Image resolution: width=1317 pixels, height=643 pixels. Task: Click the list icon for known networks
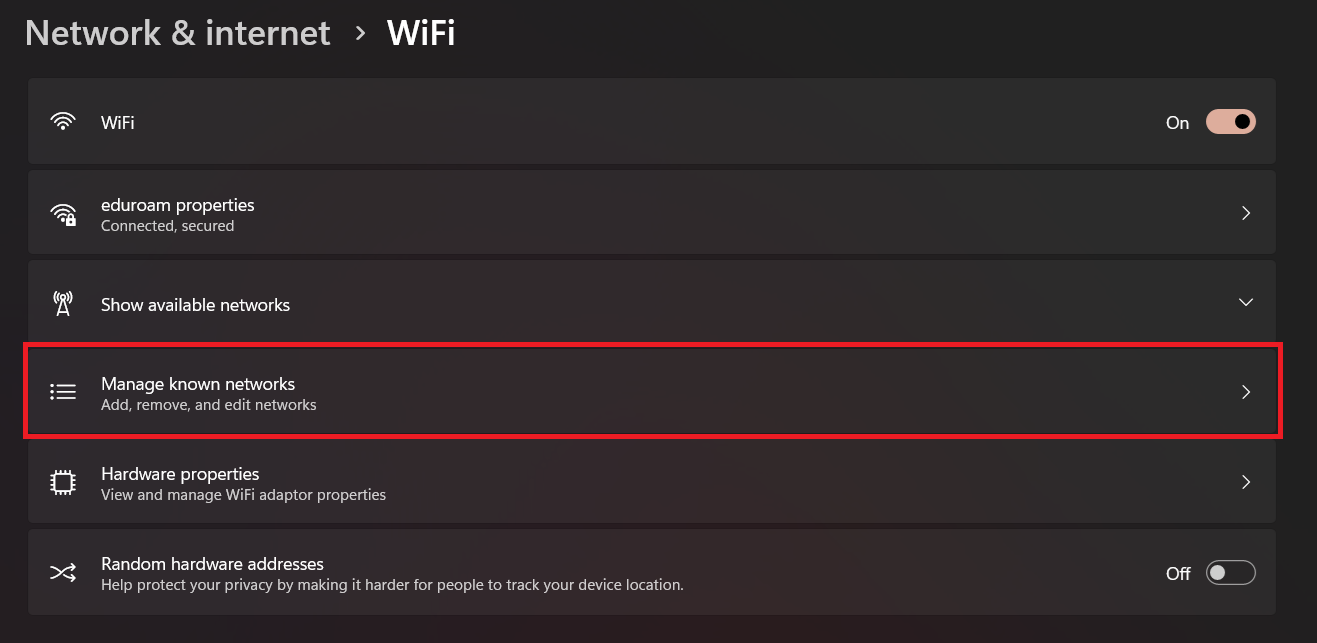[63, 392]
